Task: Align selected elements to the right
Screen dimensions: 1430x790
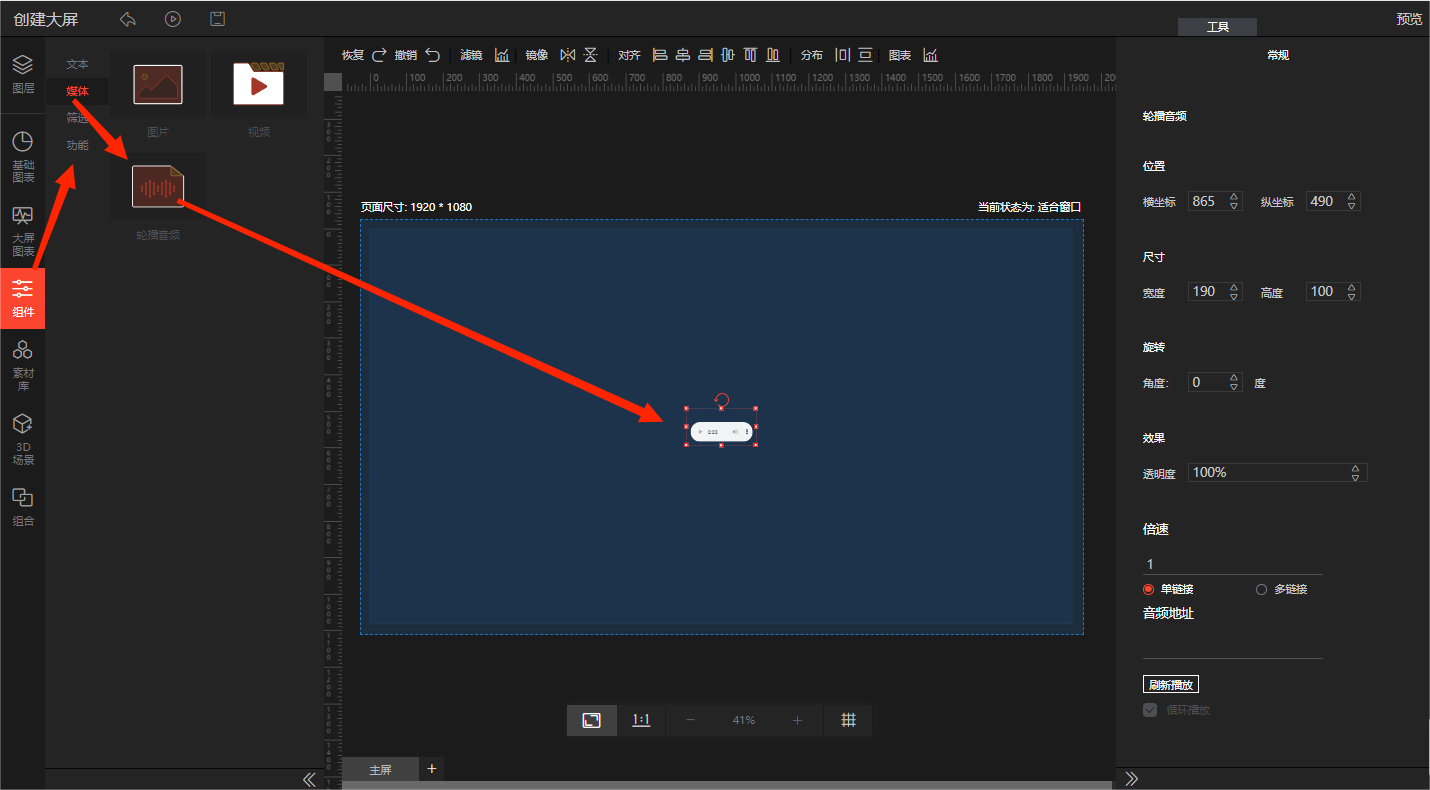Action: point(705,55)
